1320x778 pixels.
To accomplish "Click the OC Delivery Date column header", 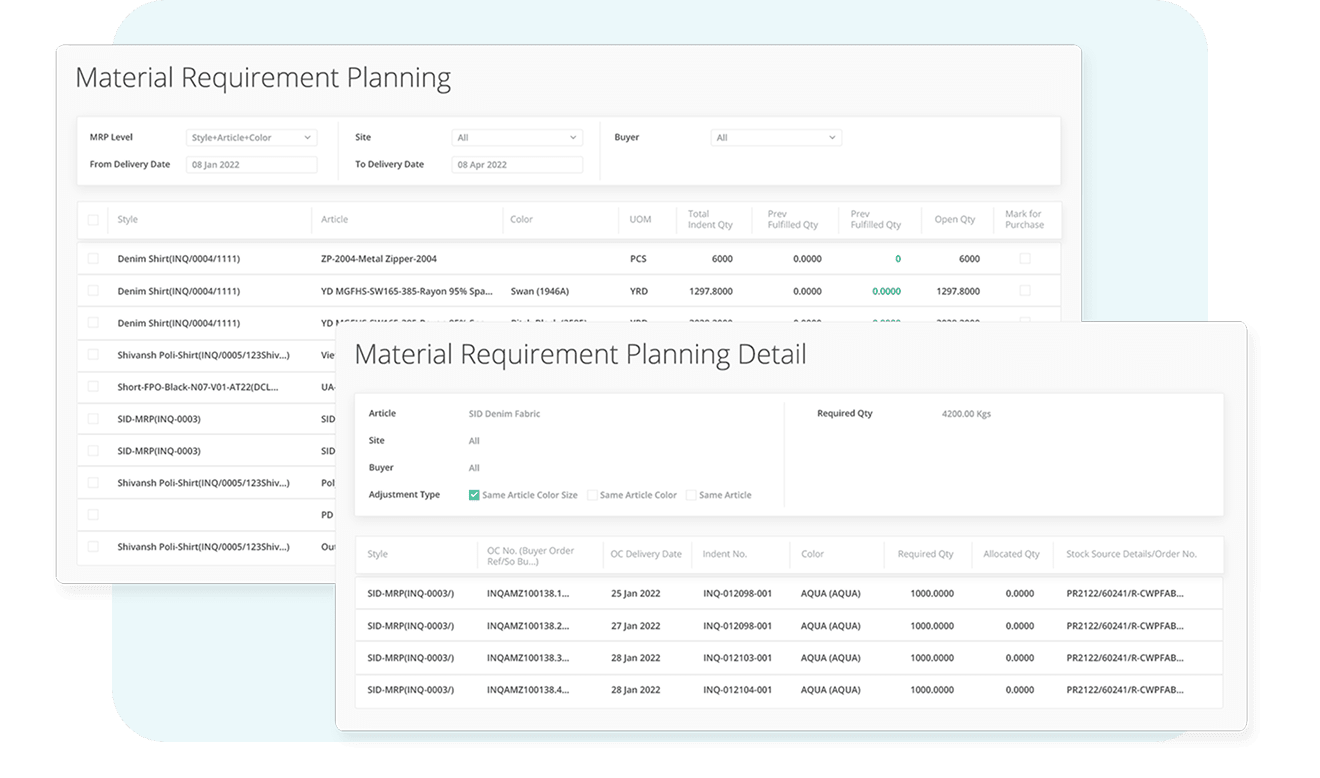I will pos(646,554).
